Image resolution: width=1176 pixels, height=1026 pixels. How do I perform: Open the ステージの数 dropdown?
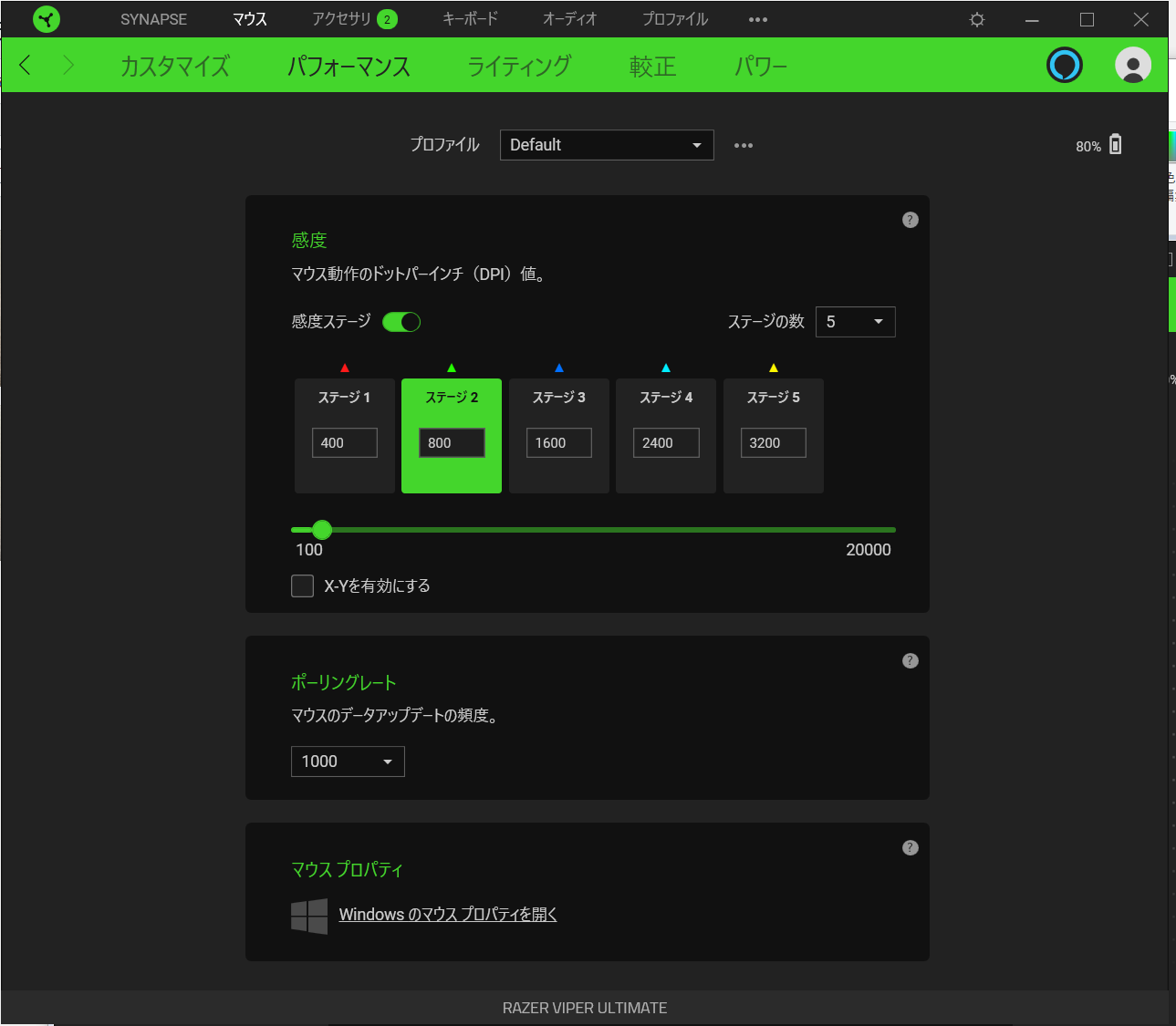855,322
